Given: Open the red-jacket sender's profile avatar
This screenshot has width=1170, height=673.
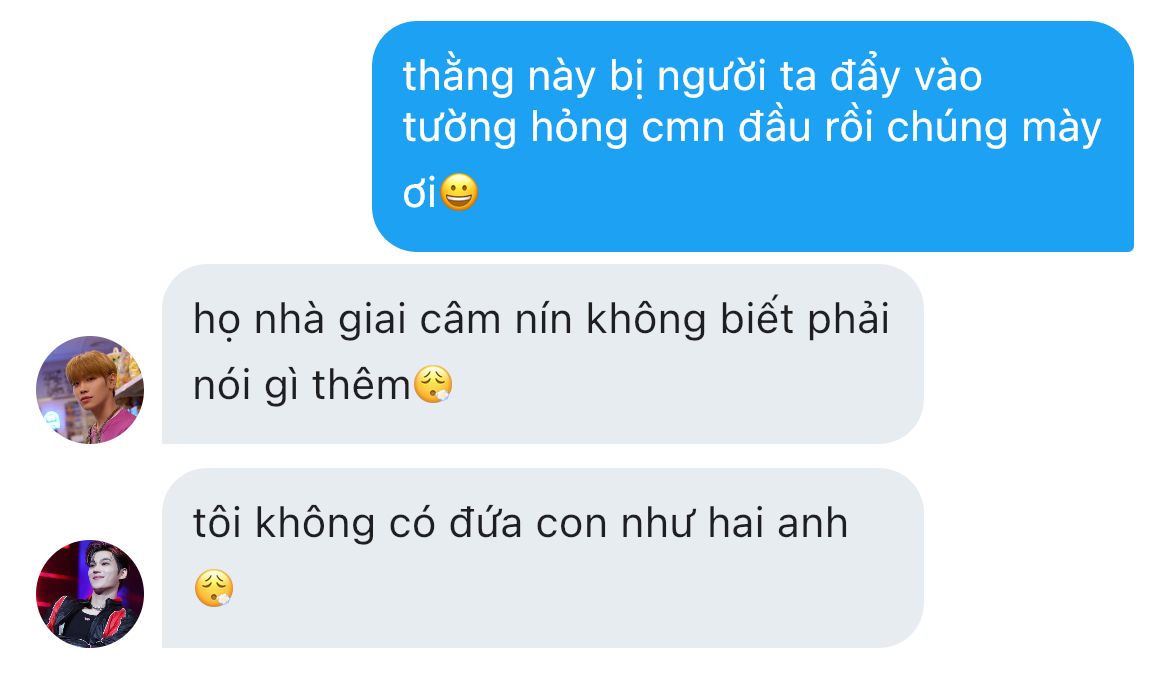Looking at the screenshot, I should 90,594.
